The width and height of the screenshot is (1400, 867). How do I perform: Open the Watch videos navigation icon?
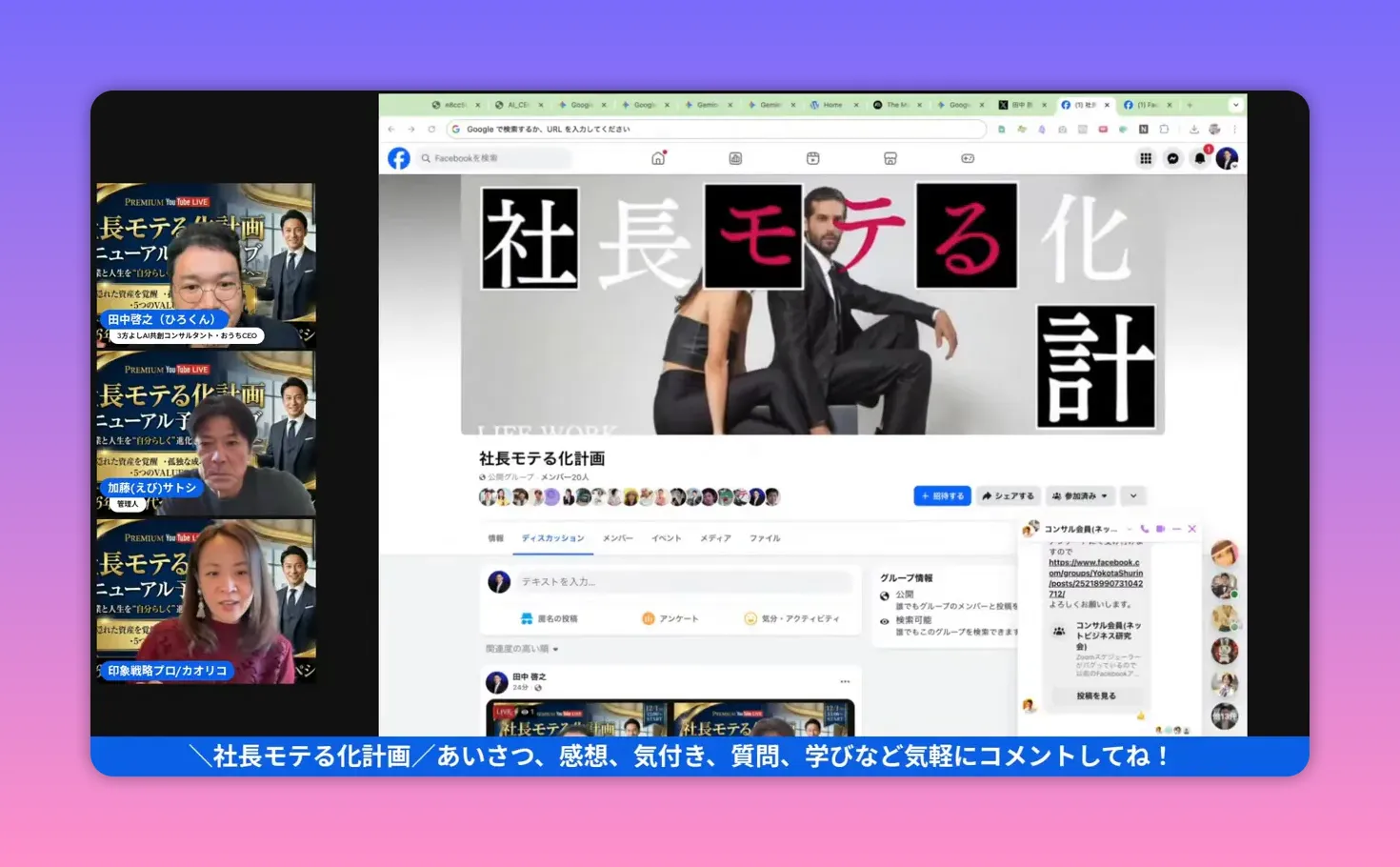pyautogui.click(x=812, y=158)
